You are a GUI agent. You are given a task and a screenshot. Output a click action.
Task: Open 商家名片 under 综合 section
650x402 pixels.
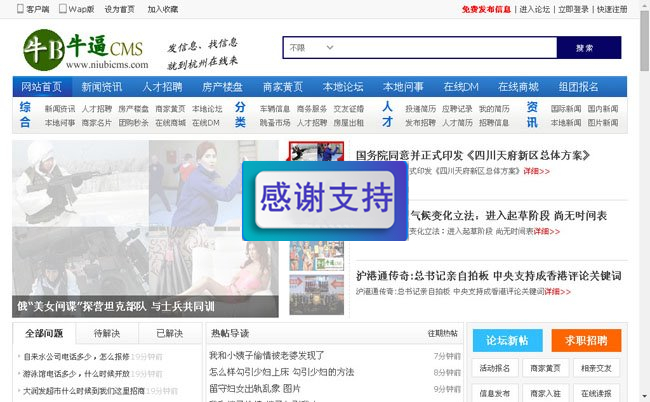click(x=97, y=123)
